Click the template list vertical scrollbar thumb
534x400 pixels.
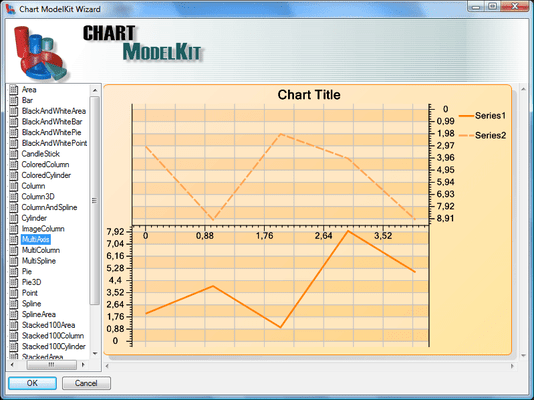[95, 201]
